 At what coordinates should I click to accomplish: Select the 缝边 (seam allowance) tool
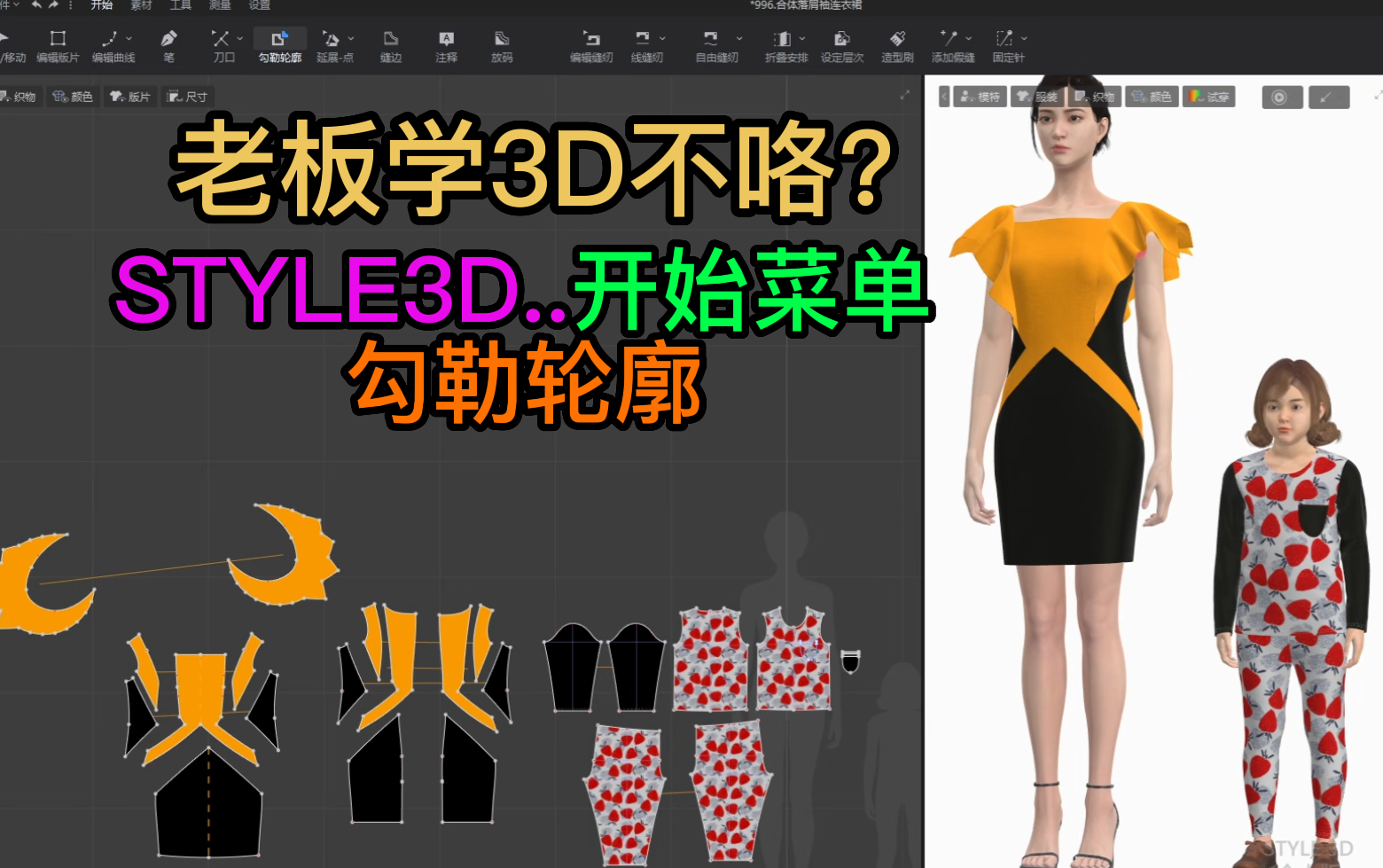click(x=391, y=46)
